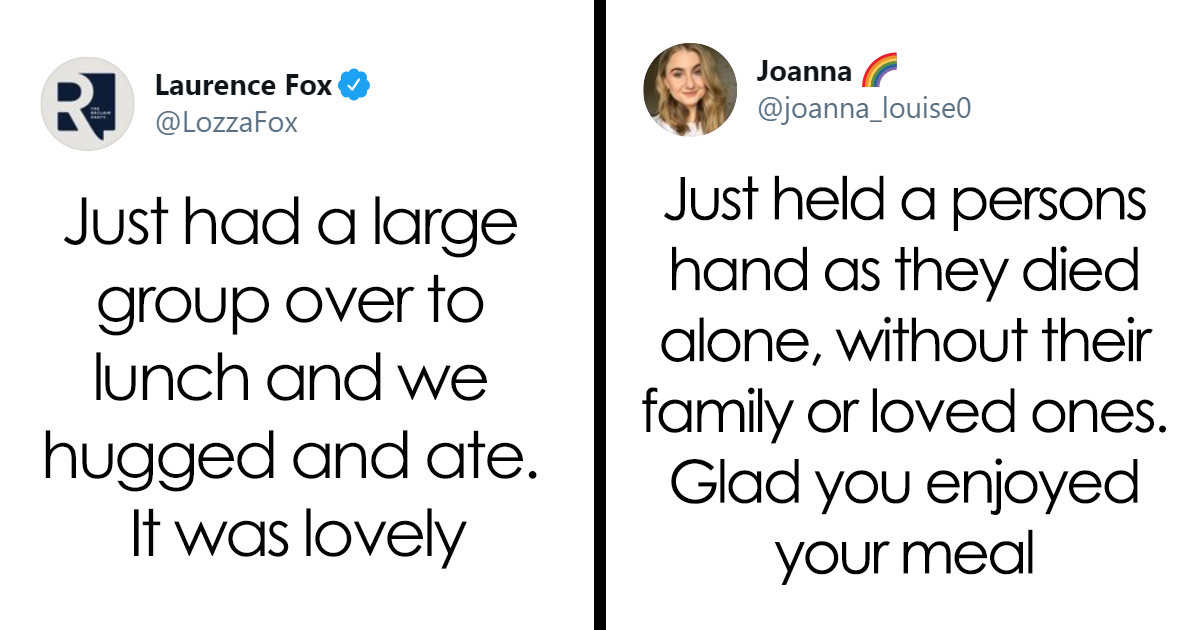Open the @joanna_louise0 handle link

(863, 107)
